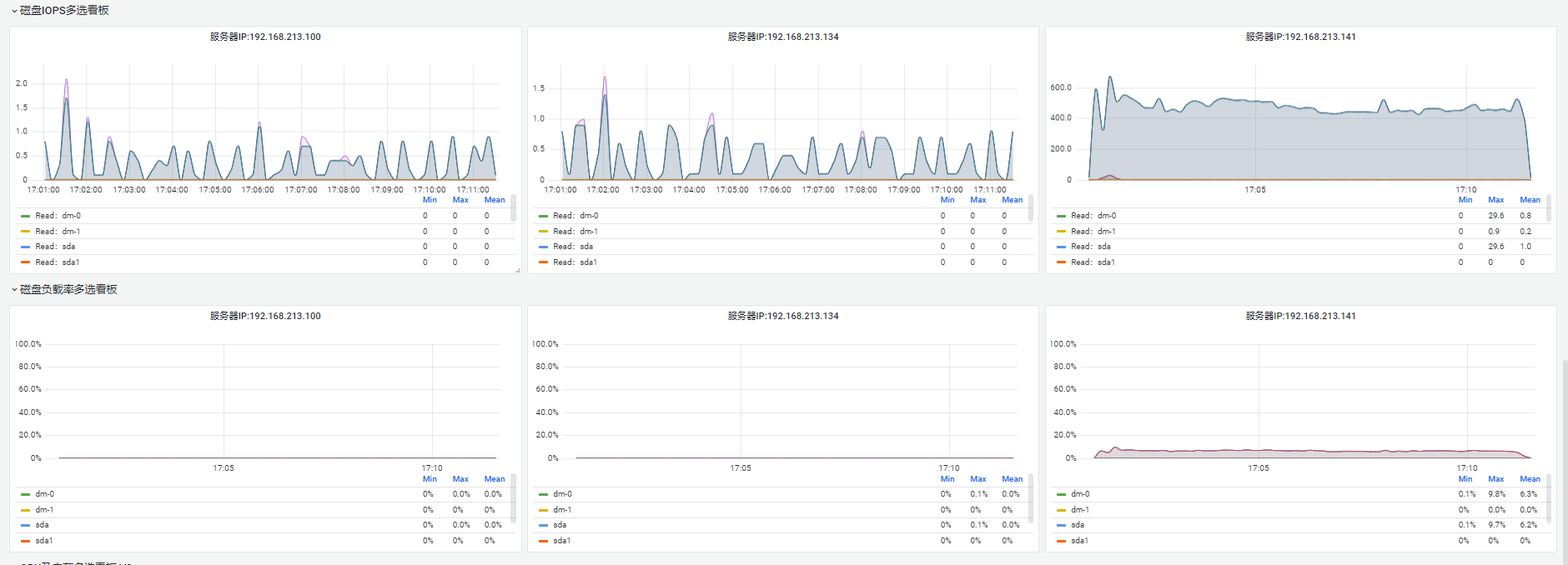Open IOPS panel title menu for 192.168.213.100
1568x565 pixels.
click(265, 37)
